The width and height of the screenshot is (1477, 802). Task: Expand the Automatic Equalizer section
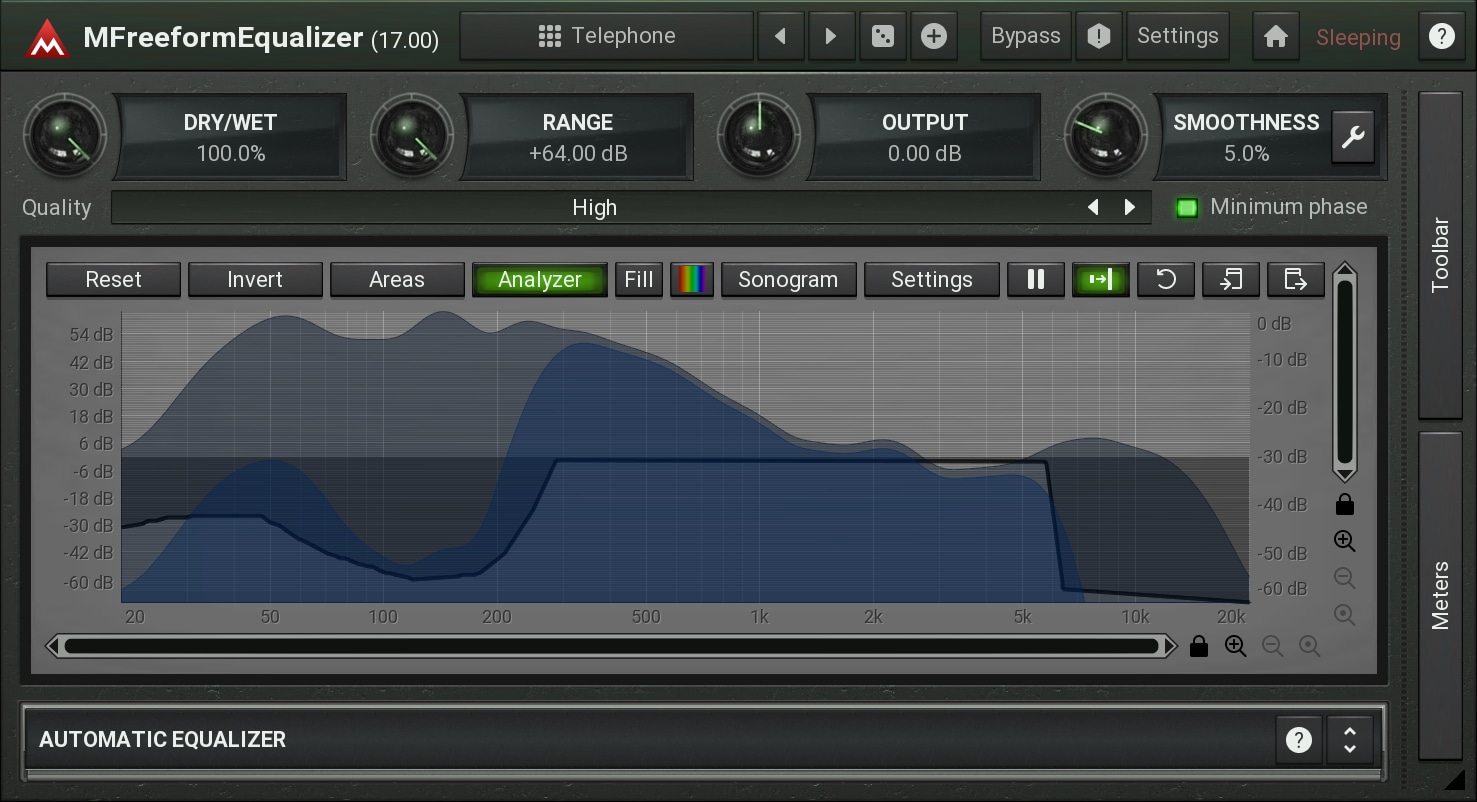point(1349,740)
